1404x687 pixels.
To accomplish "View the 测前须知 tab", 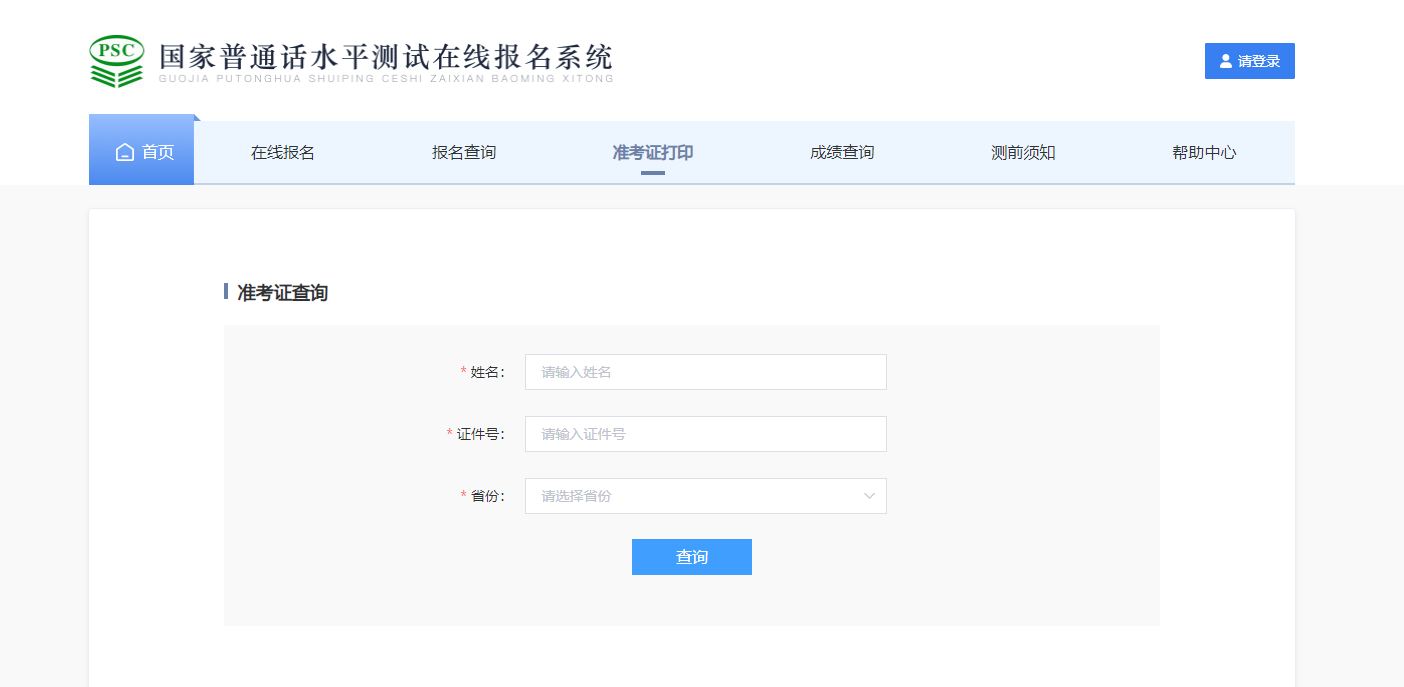I will point(1023,153).
